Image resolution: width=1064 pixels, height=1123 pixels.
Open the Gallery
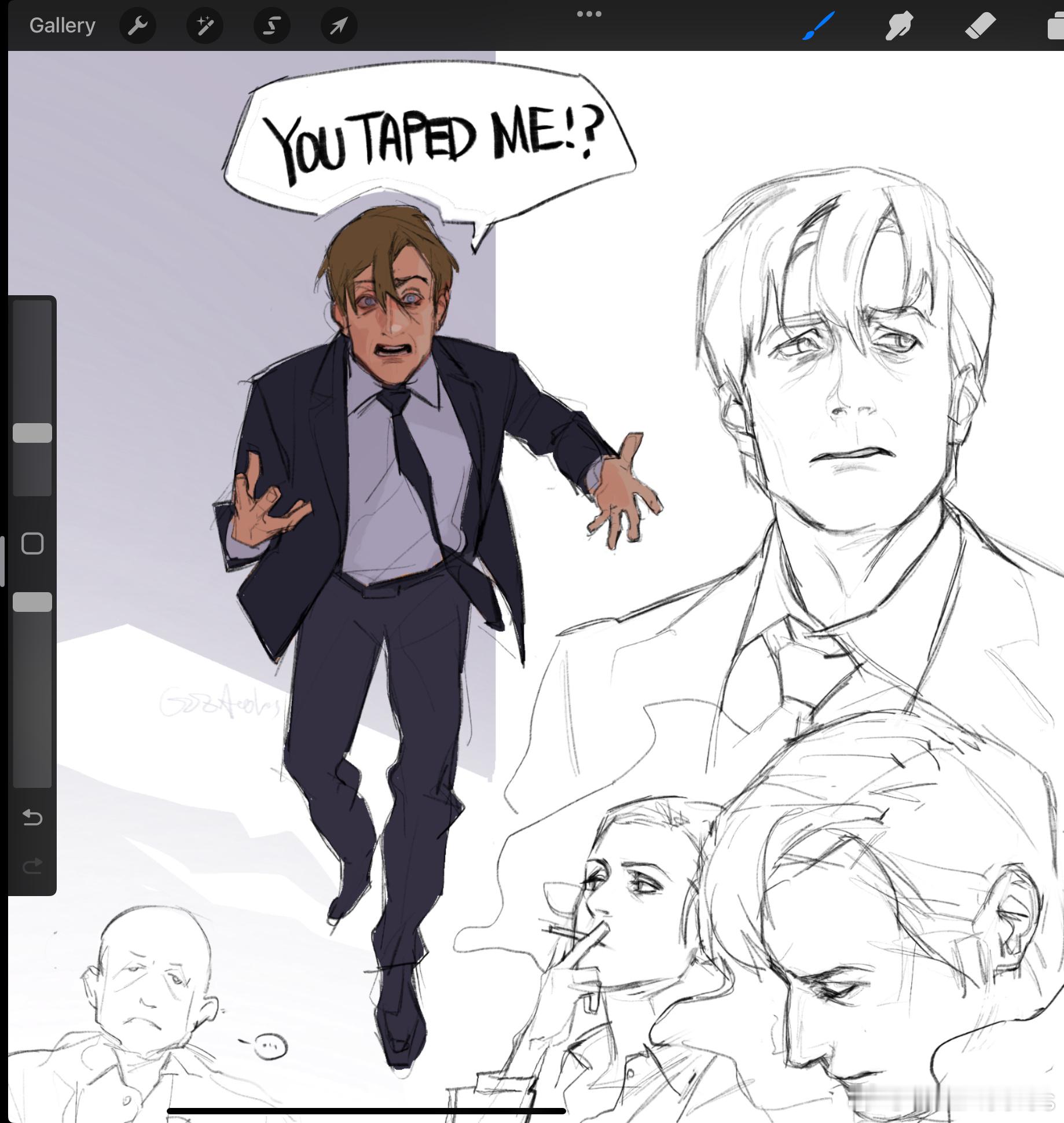click(63, 25)
